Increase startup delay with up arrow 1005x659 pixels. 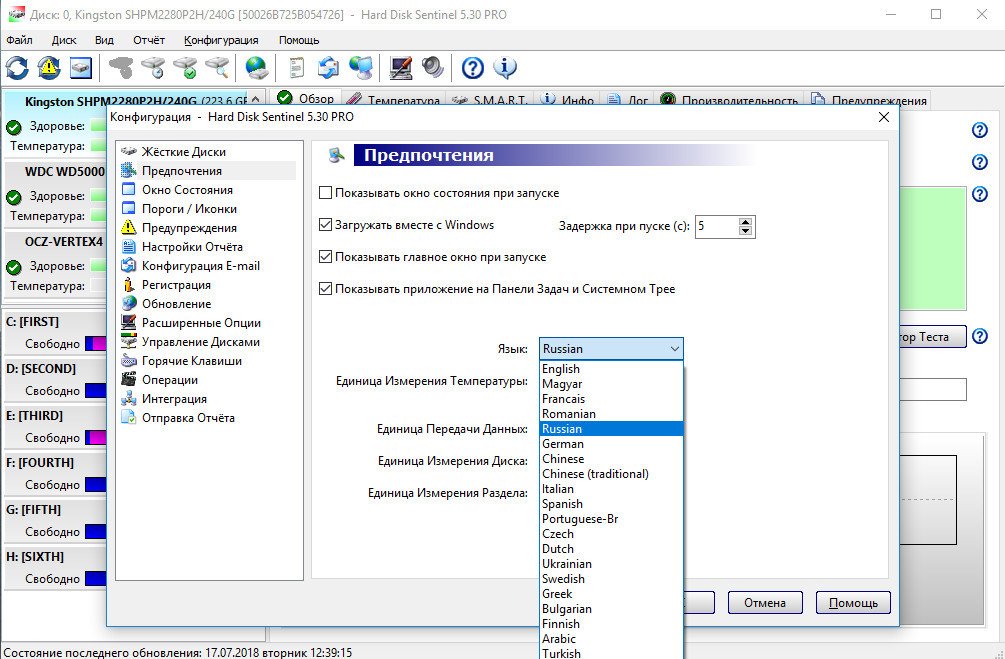745,222
